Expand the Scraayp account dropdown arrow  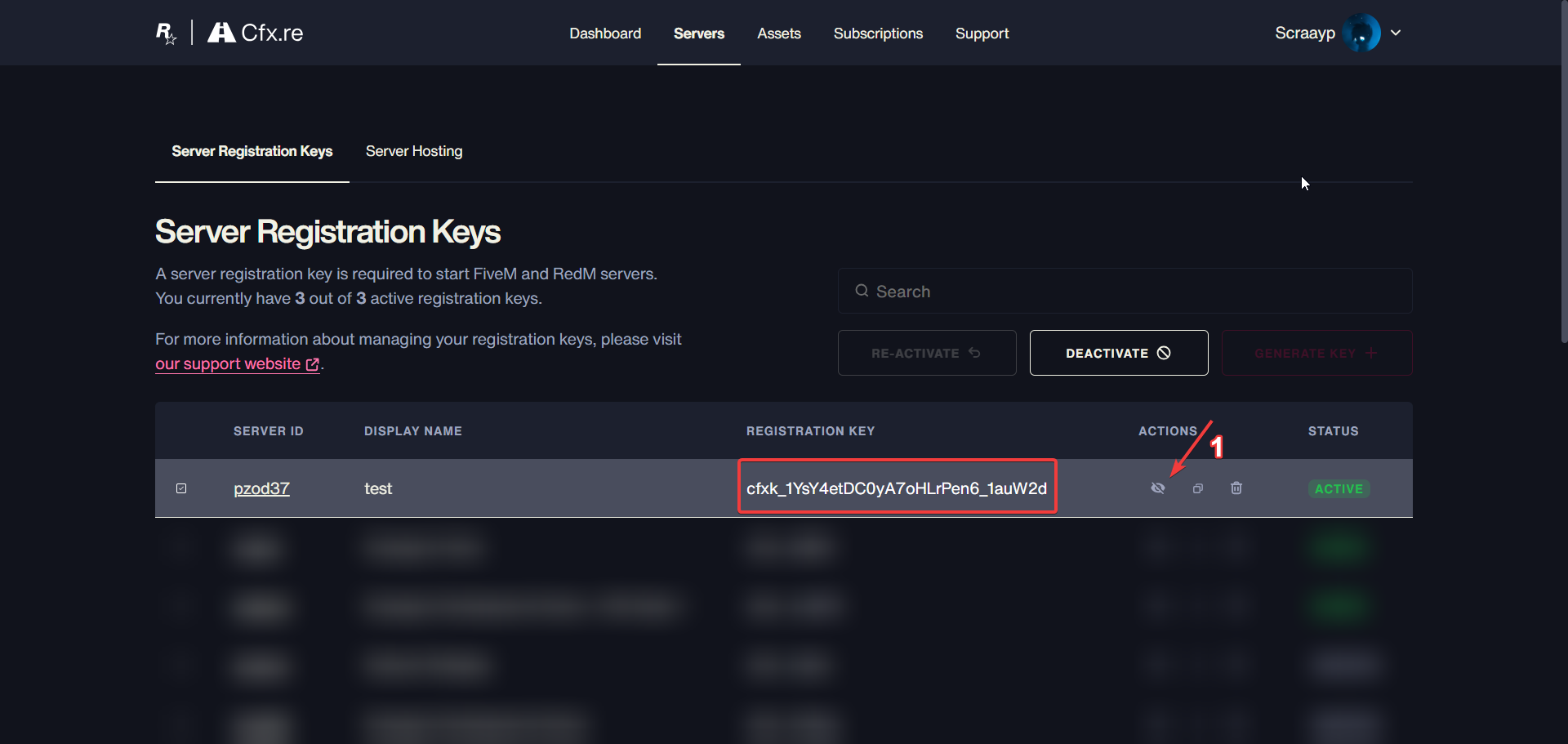pyautogui.click(x=1396, y=33)
